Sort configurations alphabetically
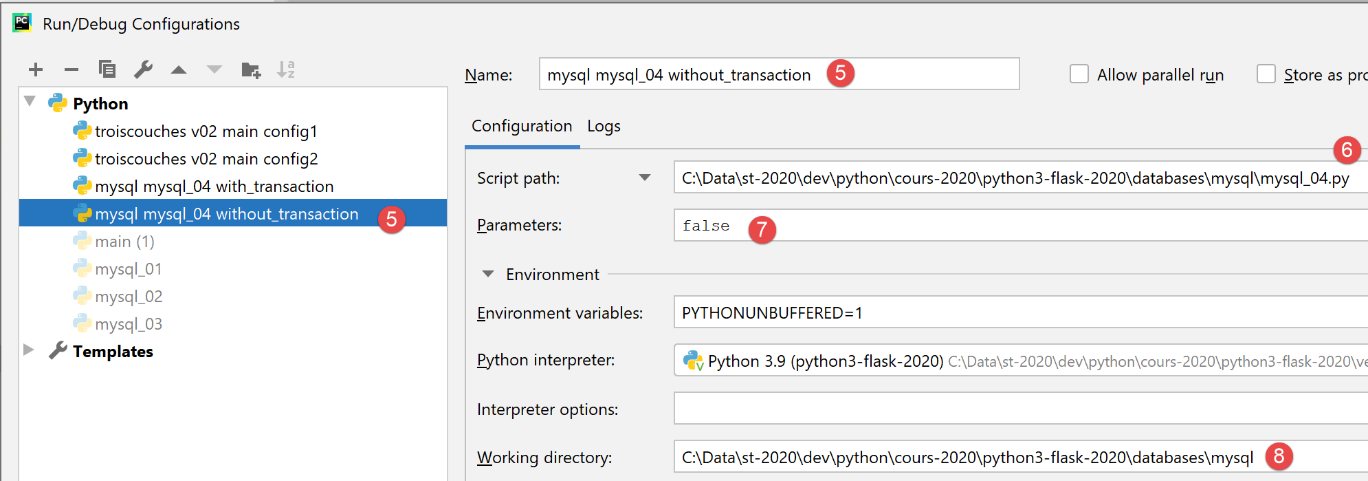 coord(286,70)
